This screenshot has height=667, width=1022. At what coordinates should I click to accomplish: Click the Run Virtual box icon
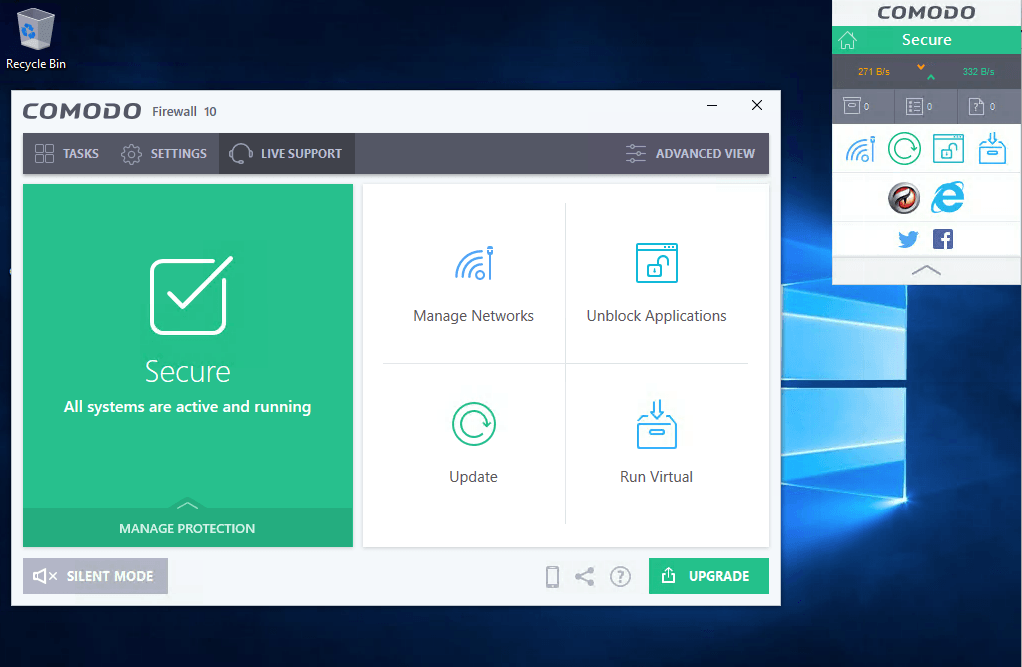[656, 424]
